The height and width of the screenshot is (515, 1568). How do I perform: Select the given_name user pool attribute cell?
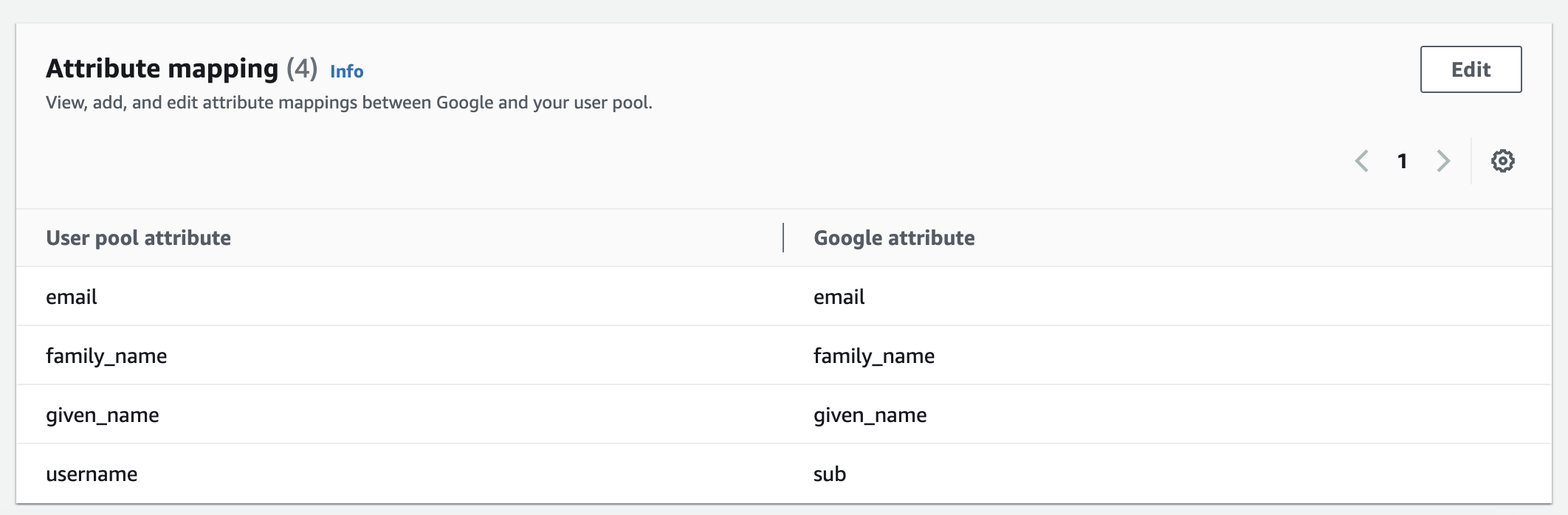click(103, 415)
